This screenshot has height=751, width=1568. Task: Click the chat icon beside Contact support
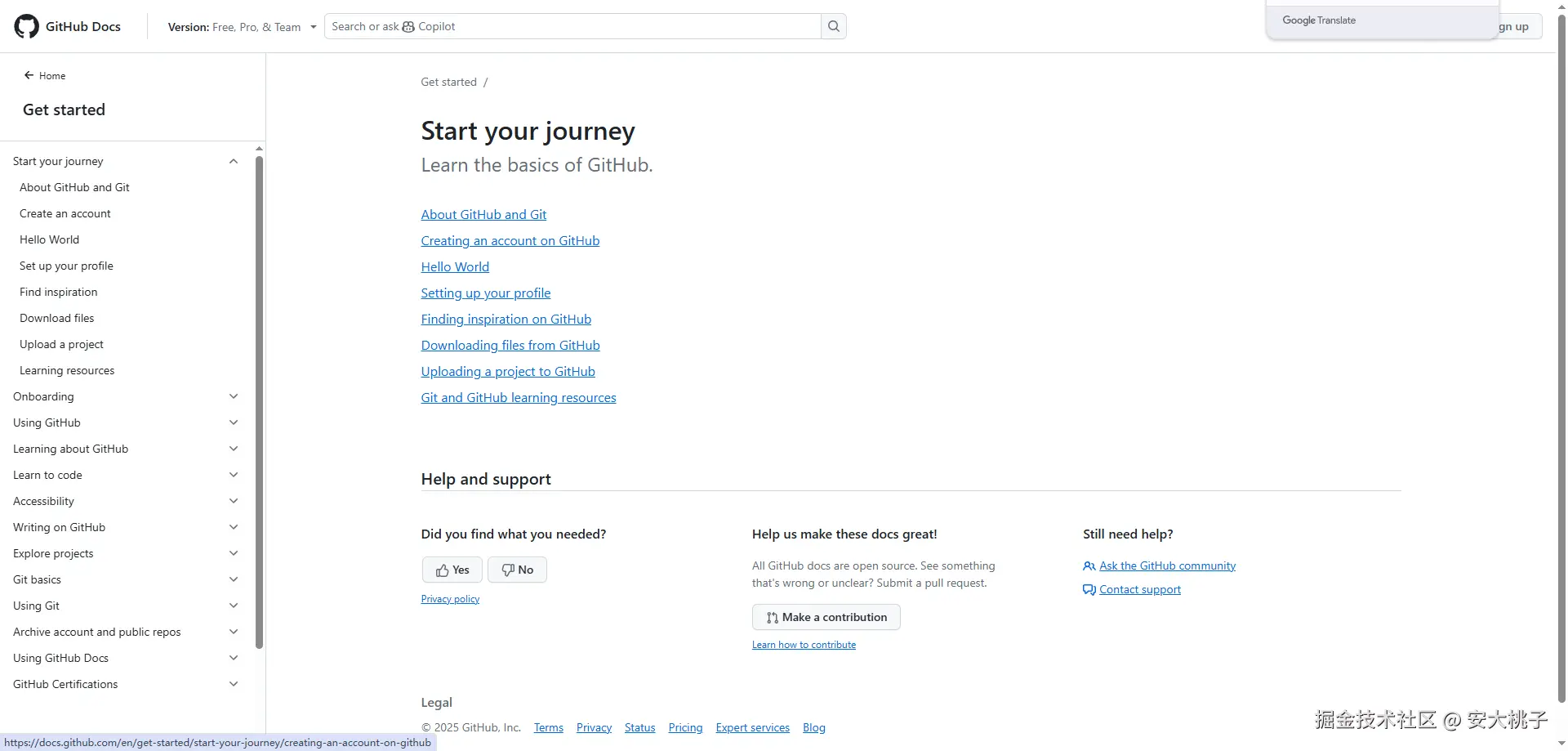click(1089, 590)
